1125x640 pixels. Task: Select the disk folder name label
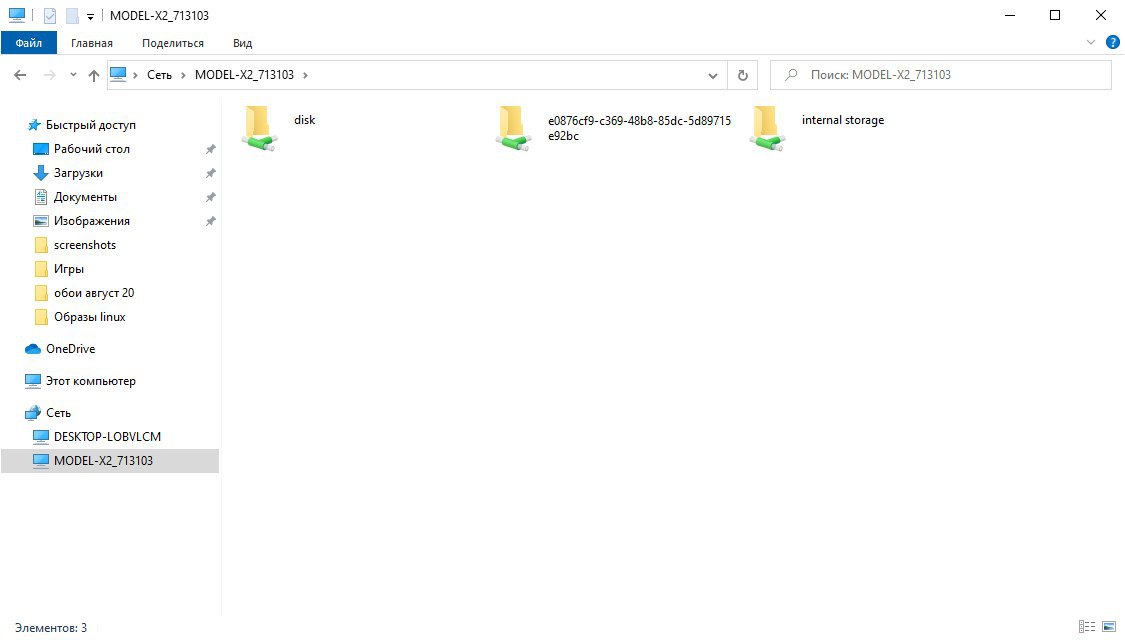click(304, 120)
